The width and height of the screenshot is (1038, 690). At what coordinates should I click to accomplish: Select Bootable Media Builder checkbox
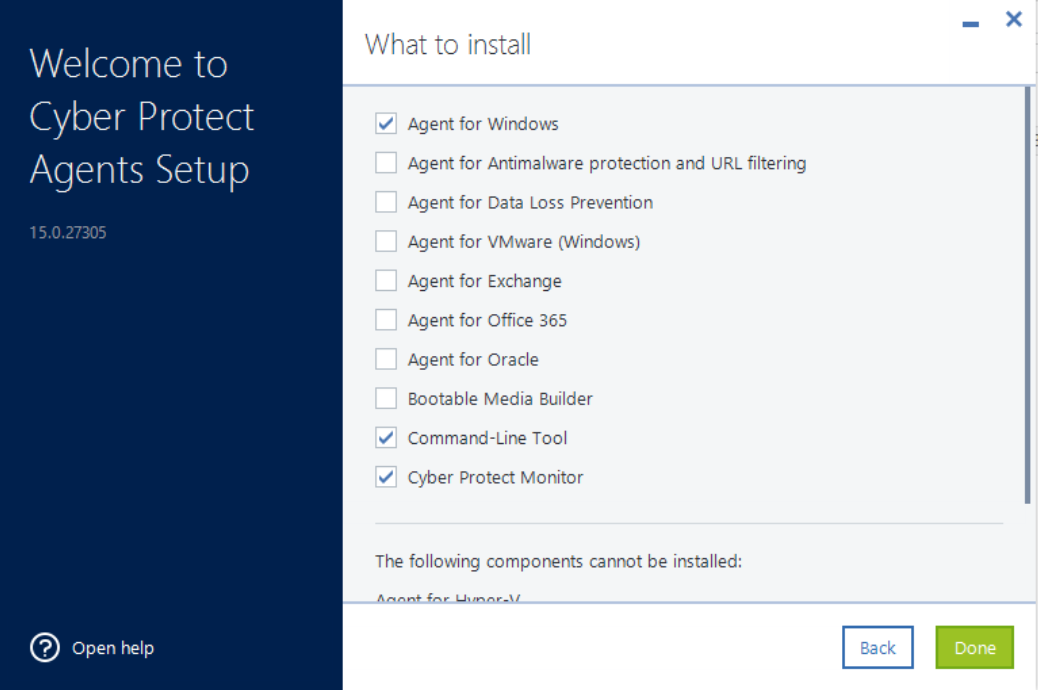(x=386, y=399)
